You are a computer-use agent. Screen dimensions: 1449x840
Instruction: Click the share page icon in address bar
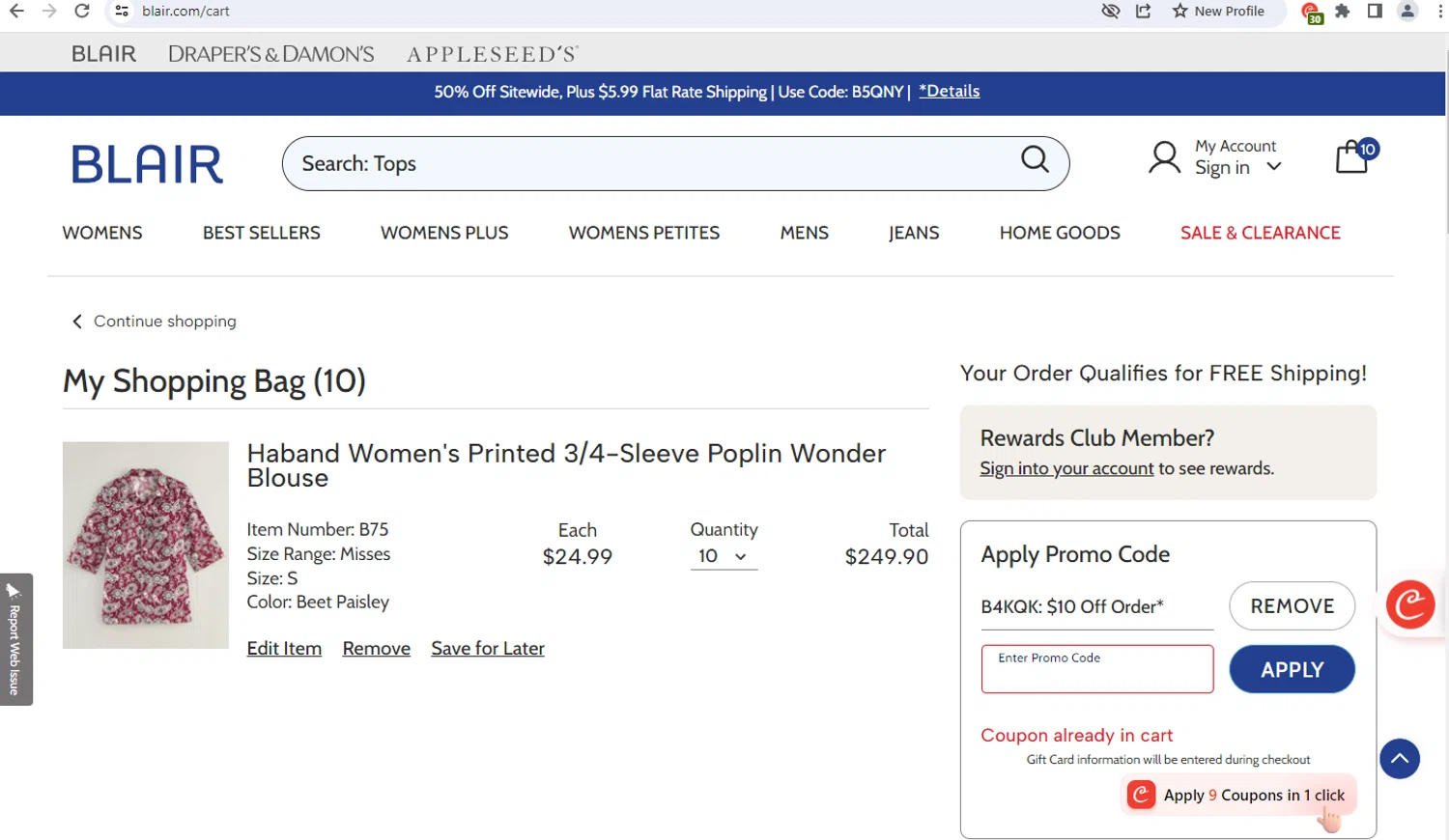(1144, 11)
